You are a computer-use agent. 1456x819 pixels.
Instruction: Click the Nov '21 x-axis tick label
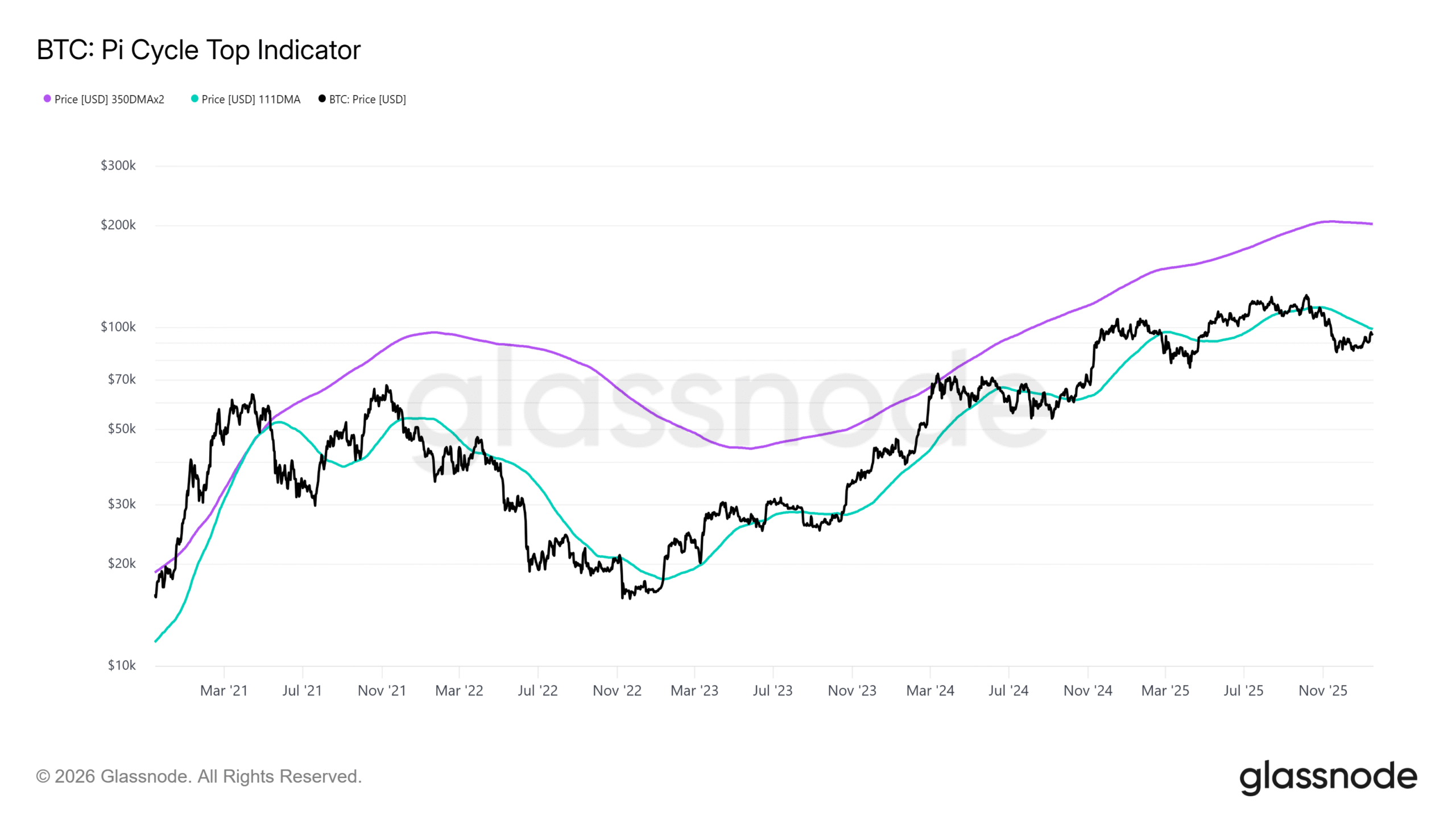(x=382, y=690)
